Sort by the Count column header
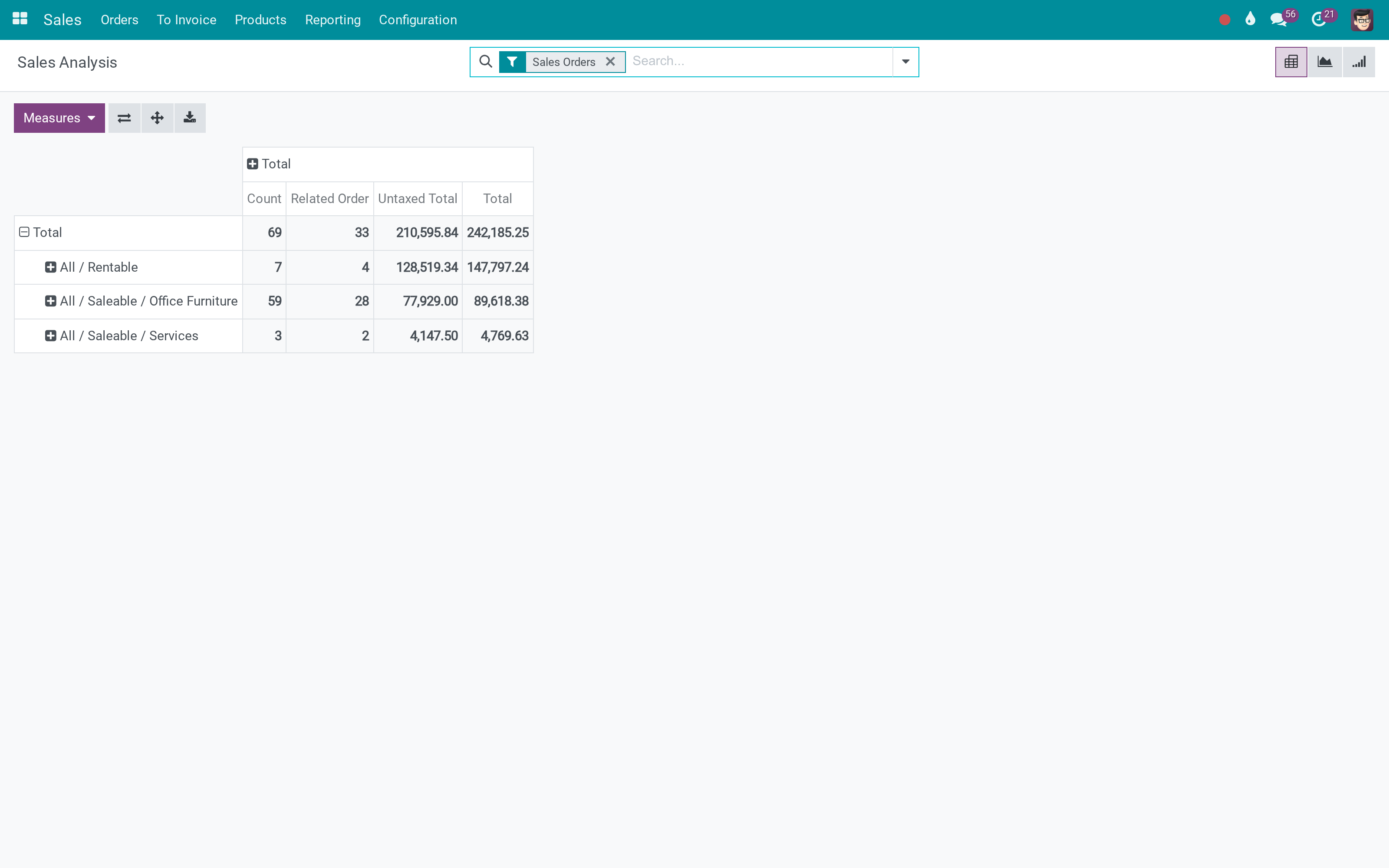1389x868 pixels. (x=264, y=199)
